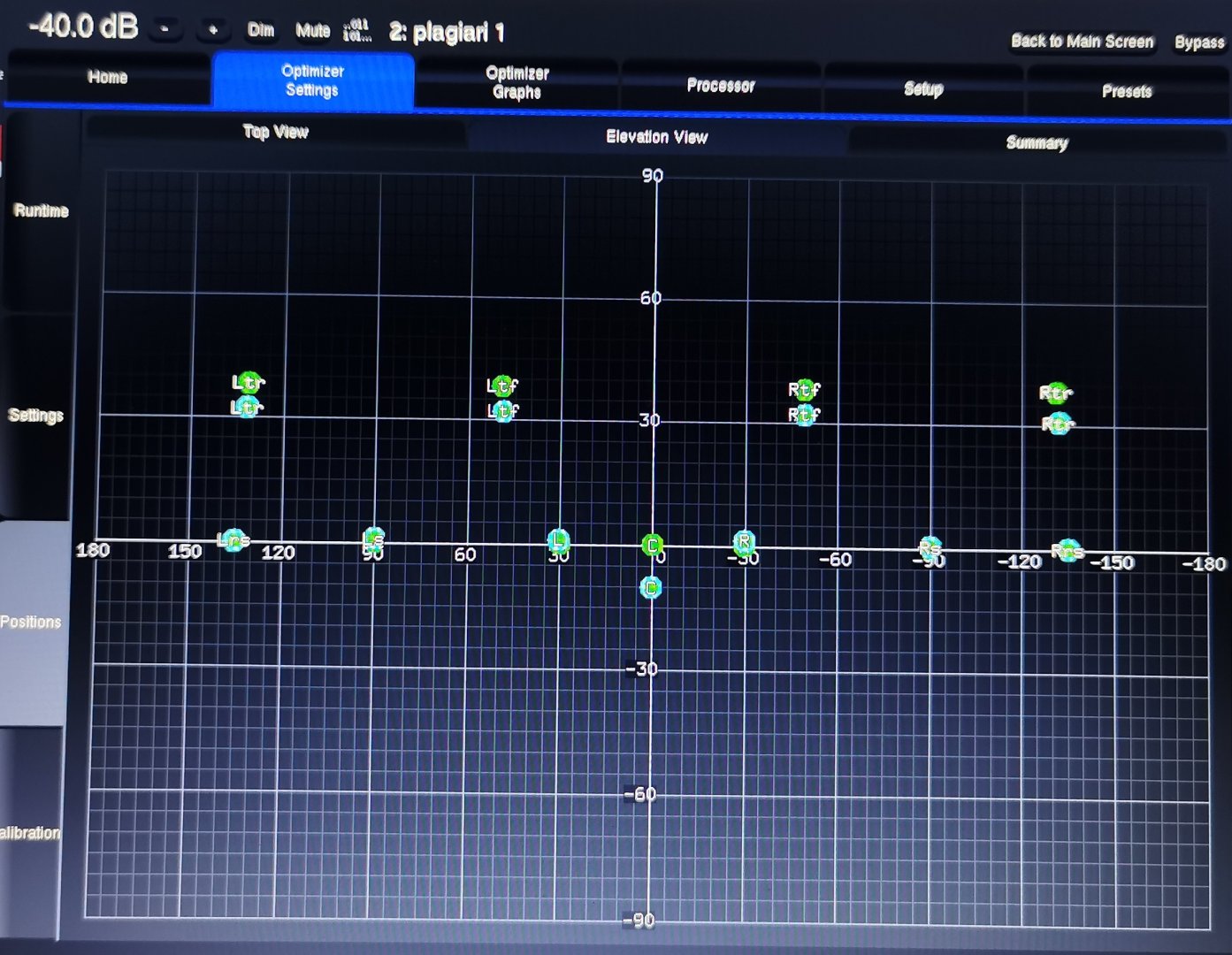This screenshot has height=955, width=1232.
Task: Toggle Bypass on the optimizer
Action: pos(1198,42)
